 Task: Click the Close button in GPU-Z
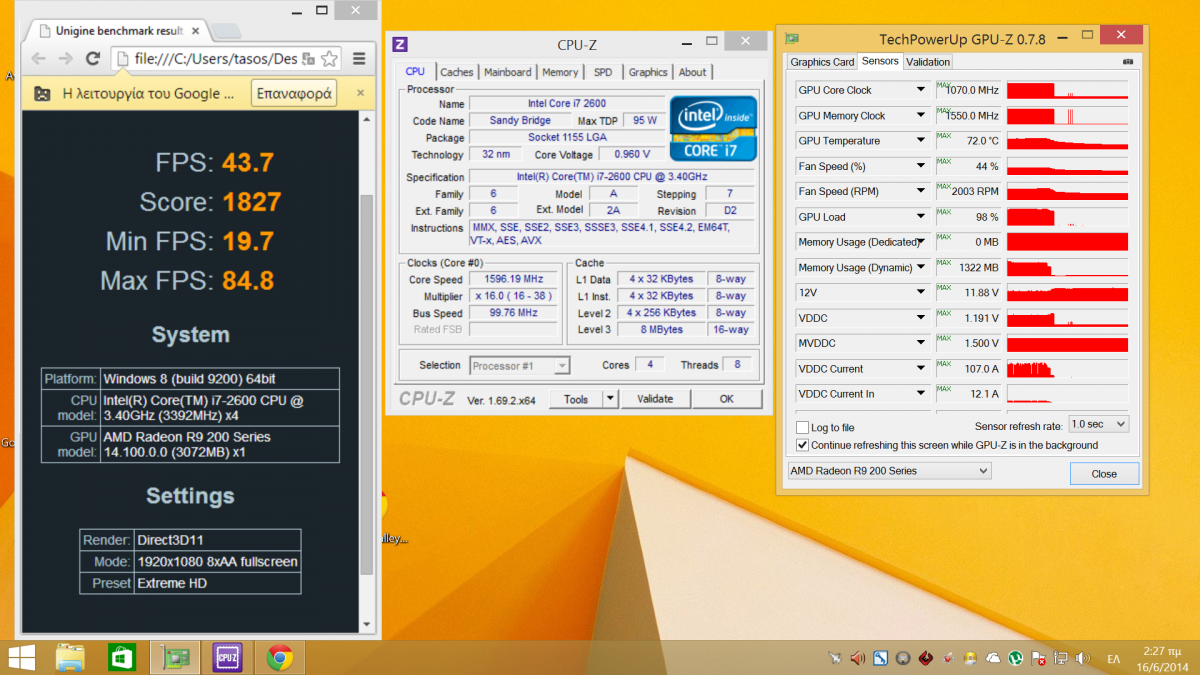coord(1104,474)
